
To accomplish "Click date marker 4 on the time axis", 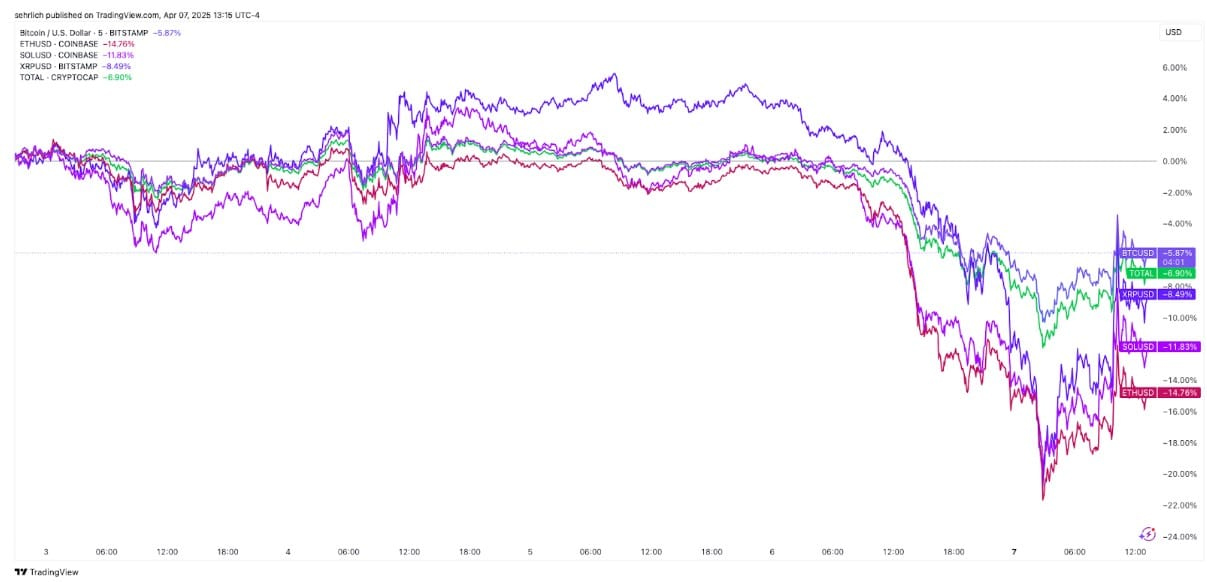I will coord(288,551).
